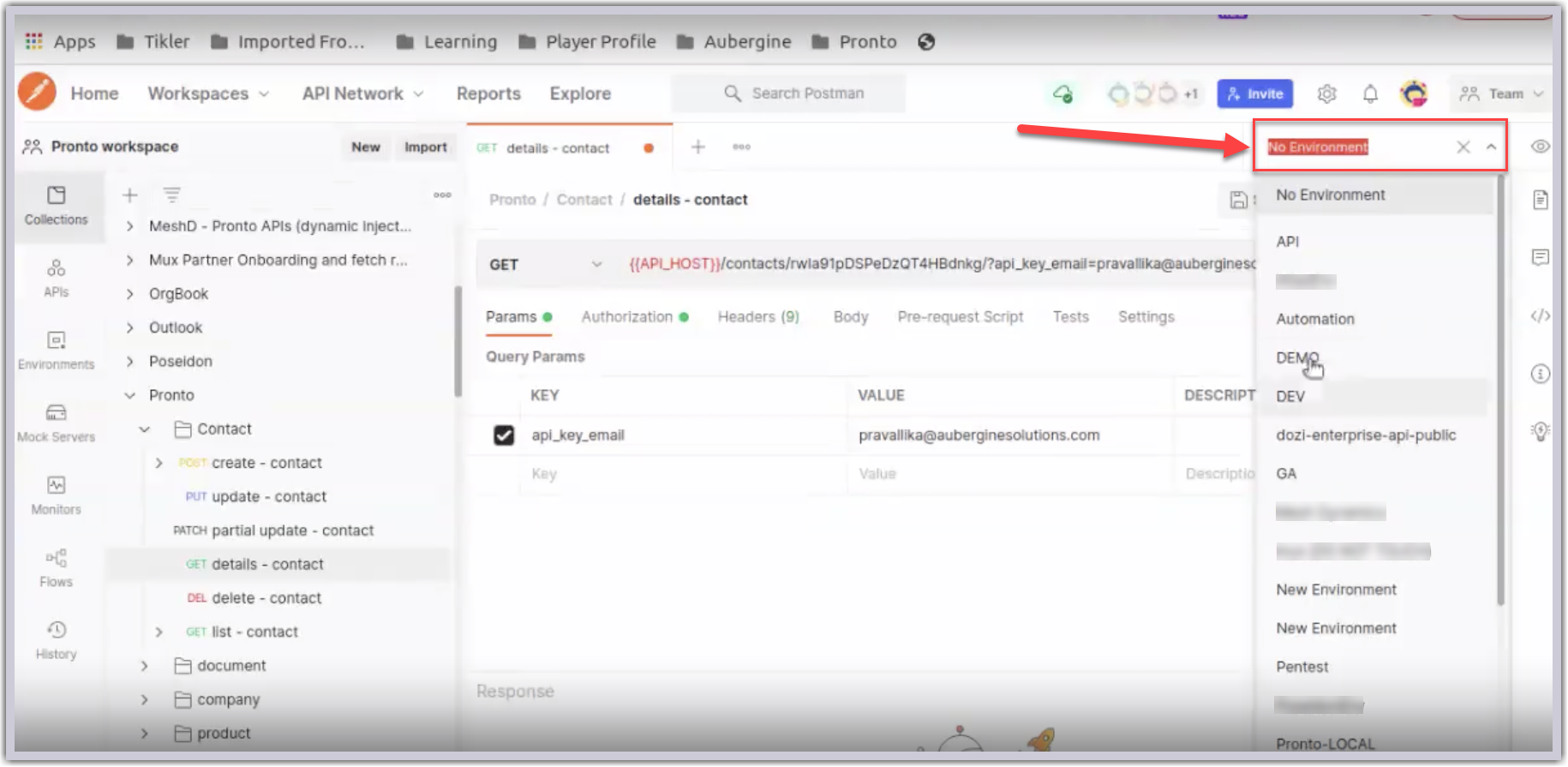Open the request info icon in right sidebar
The height and width of the screenshot is (767, 1568).
[1540, 374]
